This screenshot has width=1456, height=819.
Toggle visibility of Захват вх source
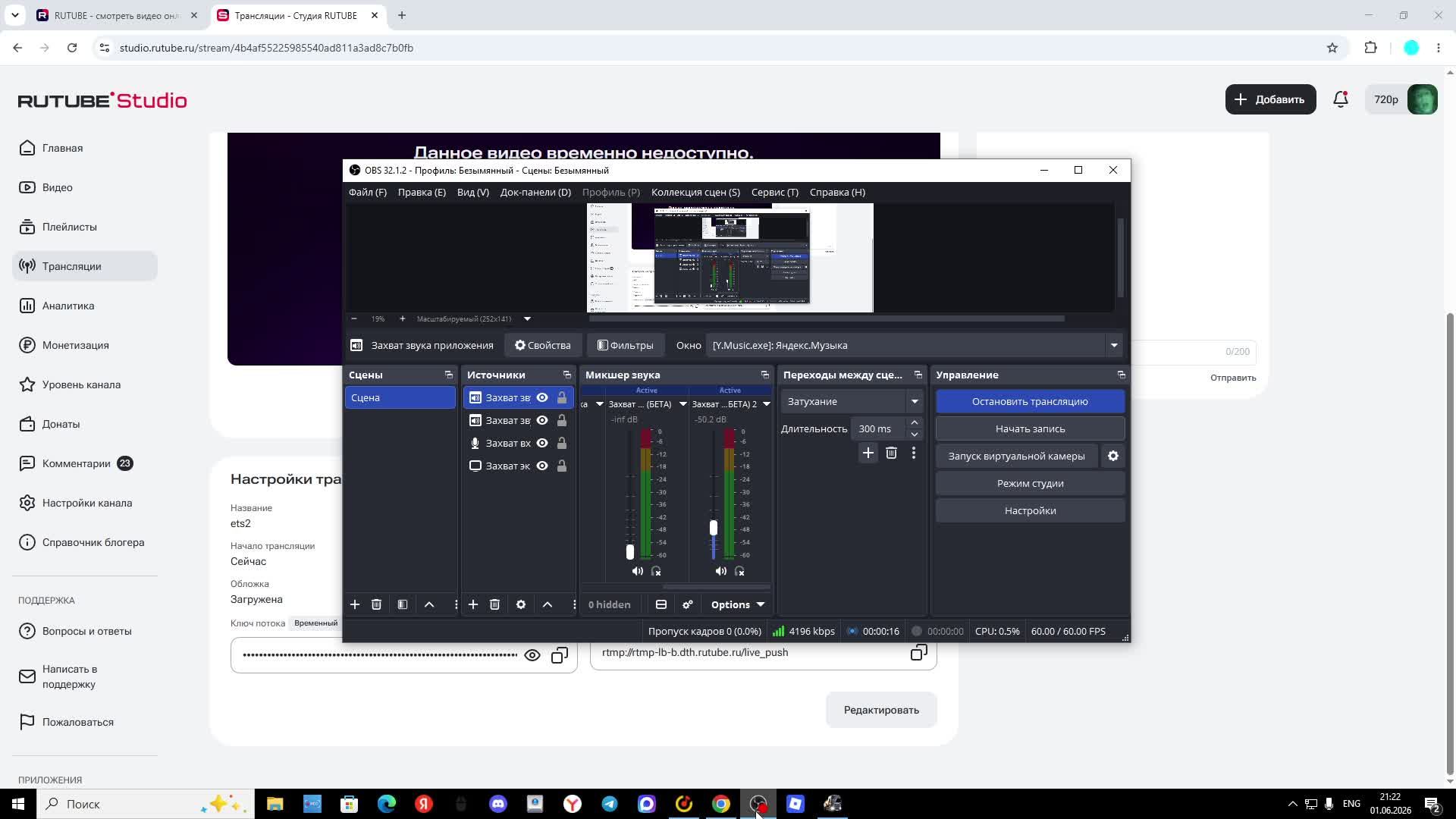pos(542,443)
